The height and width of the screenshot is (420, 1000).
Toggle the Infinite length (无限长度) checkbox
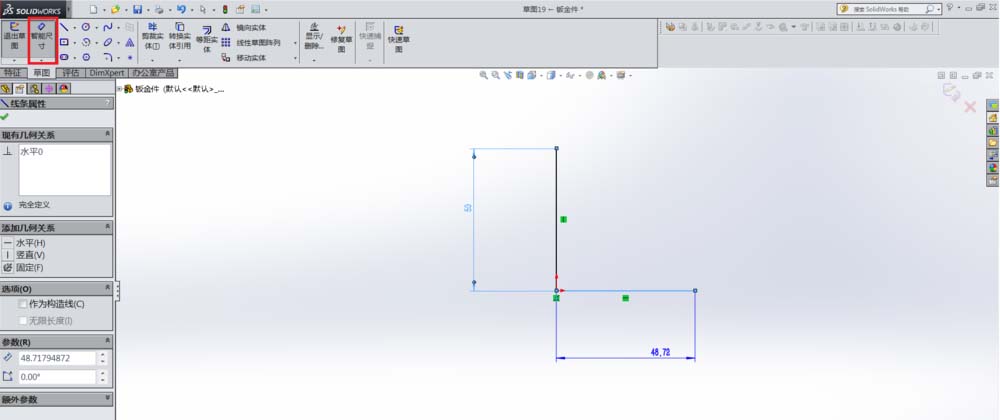(x=23, y=321)
